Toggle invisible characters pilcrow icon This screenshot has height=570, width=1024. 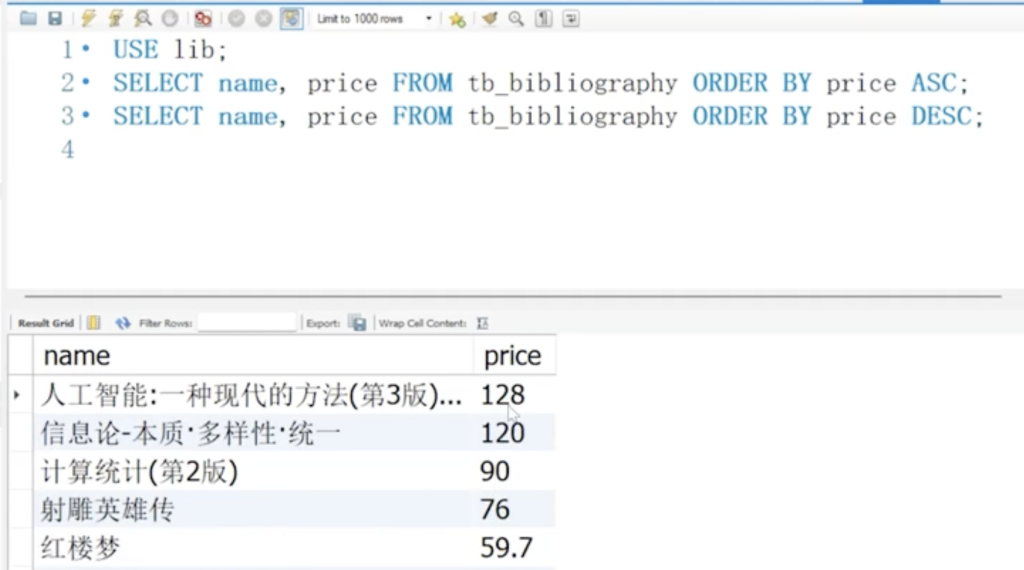coord(543,18)
